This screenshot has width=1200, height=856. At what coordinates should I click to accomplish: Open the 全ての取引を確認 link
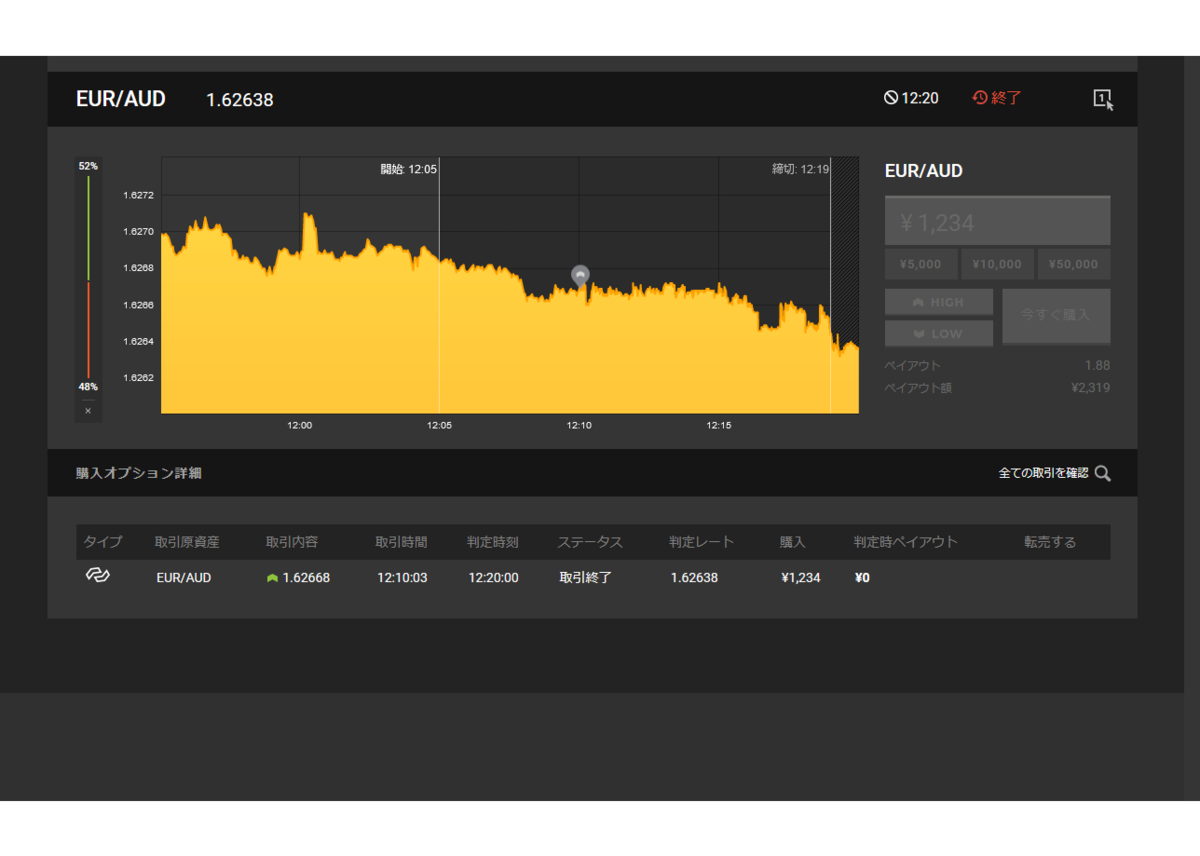(x=1043, y=473)
